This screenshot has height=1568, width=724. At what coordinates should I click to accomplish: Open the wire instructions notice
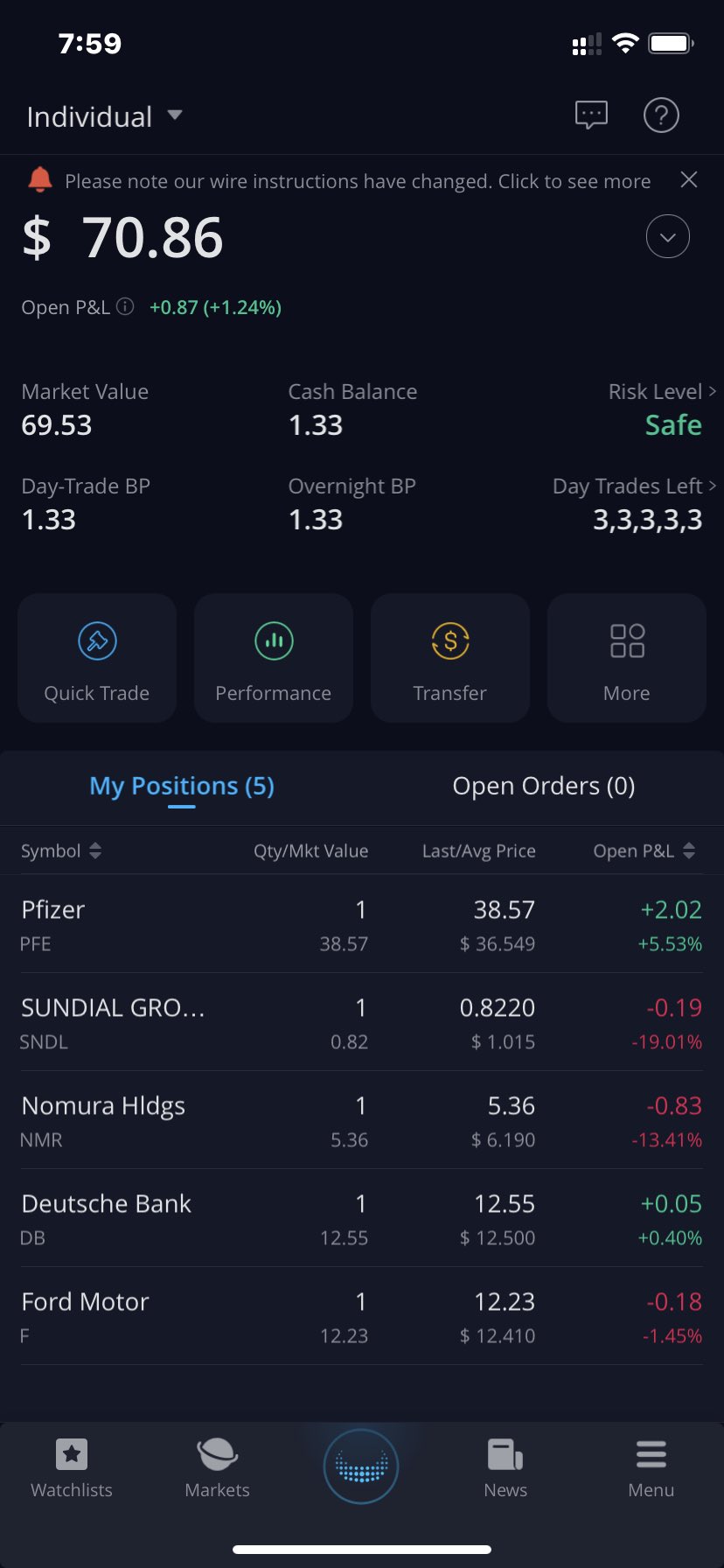358,181
